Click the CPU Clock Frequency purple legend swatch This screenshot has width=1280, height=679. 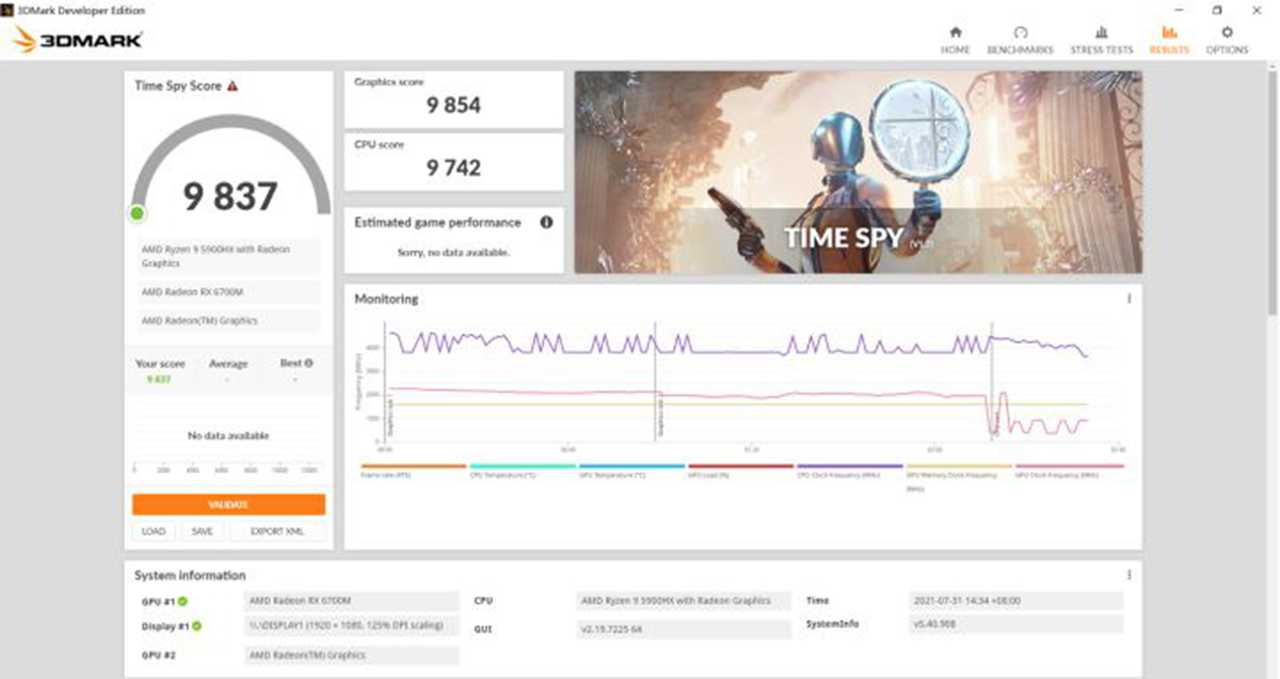(x=849, y=466)
